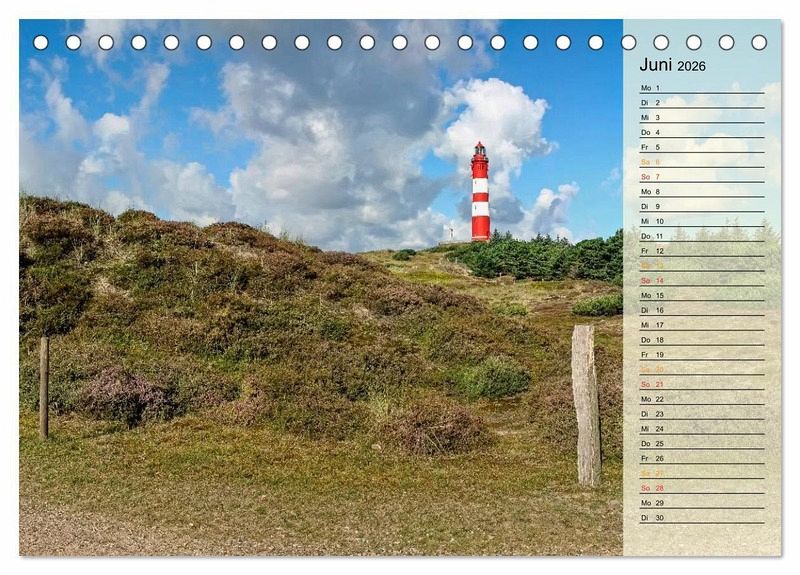Select the Mi 24 date row
The image size is (800, 575).
(700, 429)
